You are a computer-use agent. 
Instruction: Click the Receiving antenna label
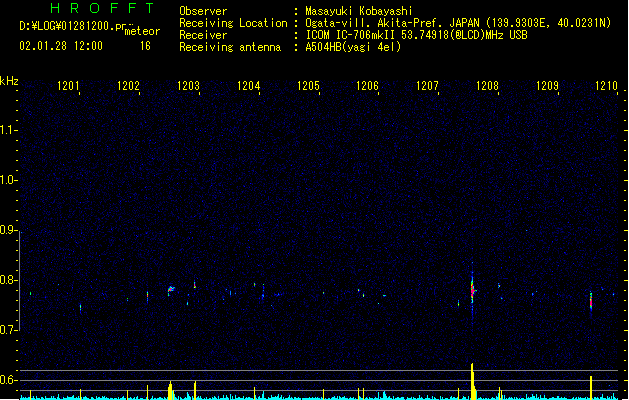pos(230,47)
